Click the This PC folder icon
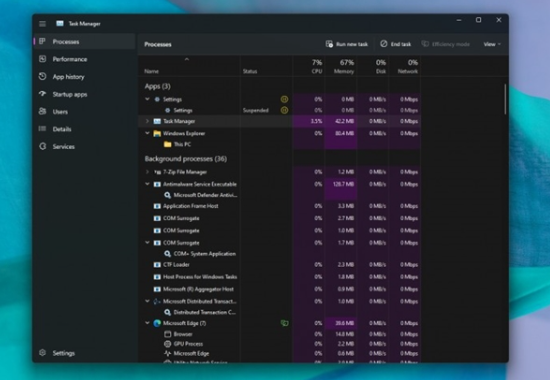This screenshot has height=380, width=550. pos(168,144)
